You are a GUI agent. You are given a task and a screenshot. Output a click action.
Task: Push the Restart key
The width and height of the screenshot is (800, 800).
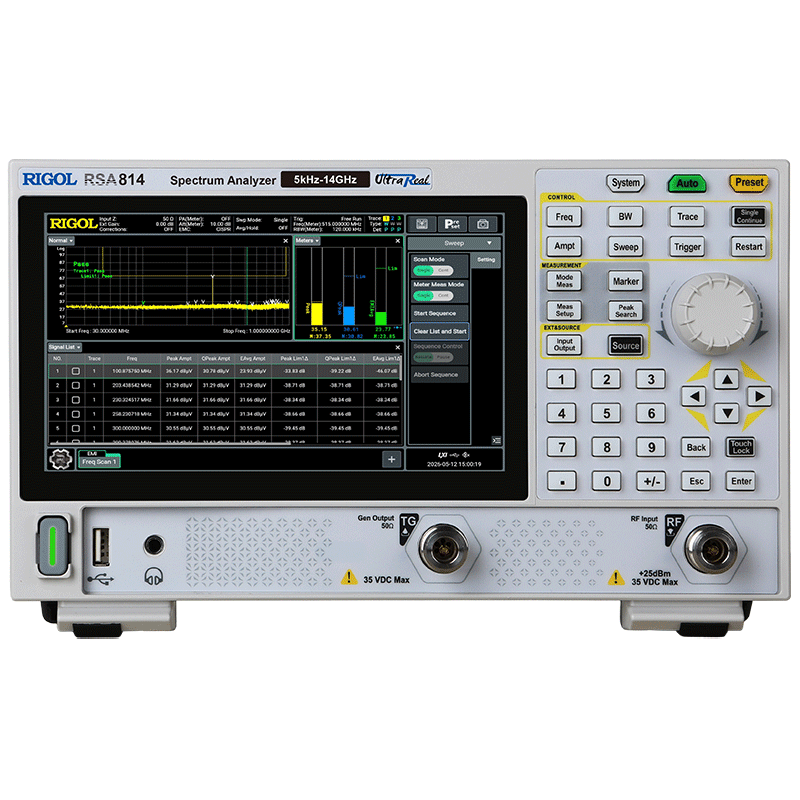748,246
